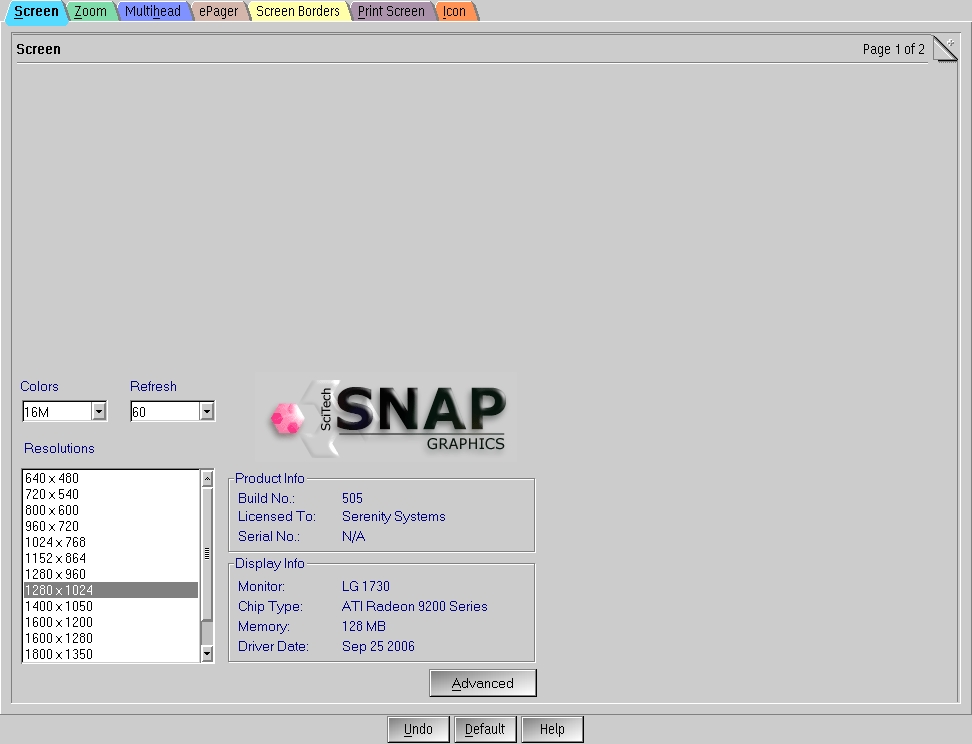The width and height of the screenshot is (972, 744).
Task: Go to the ePager tab
Action: click(218, 12)
